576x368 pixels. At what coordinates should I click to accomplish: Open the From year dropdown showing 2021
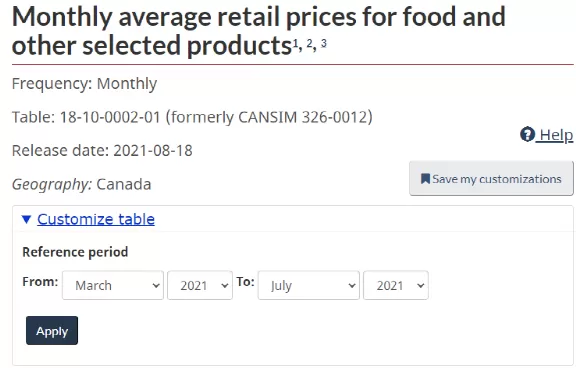pyautogui.click(x=200, y=285)
